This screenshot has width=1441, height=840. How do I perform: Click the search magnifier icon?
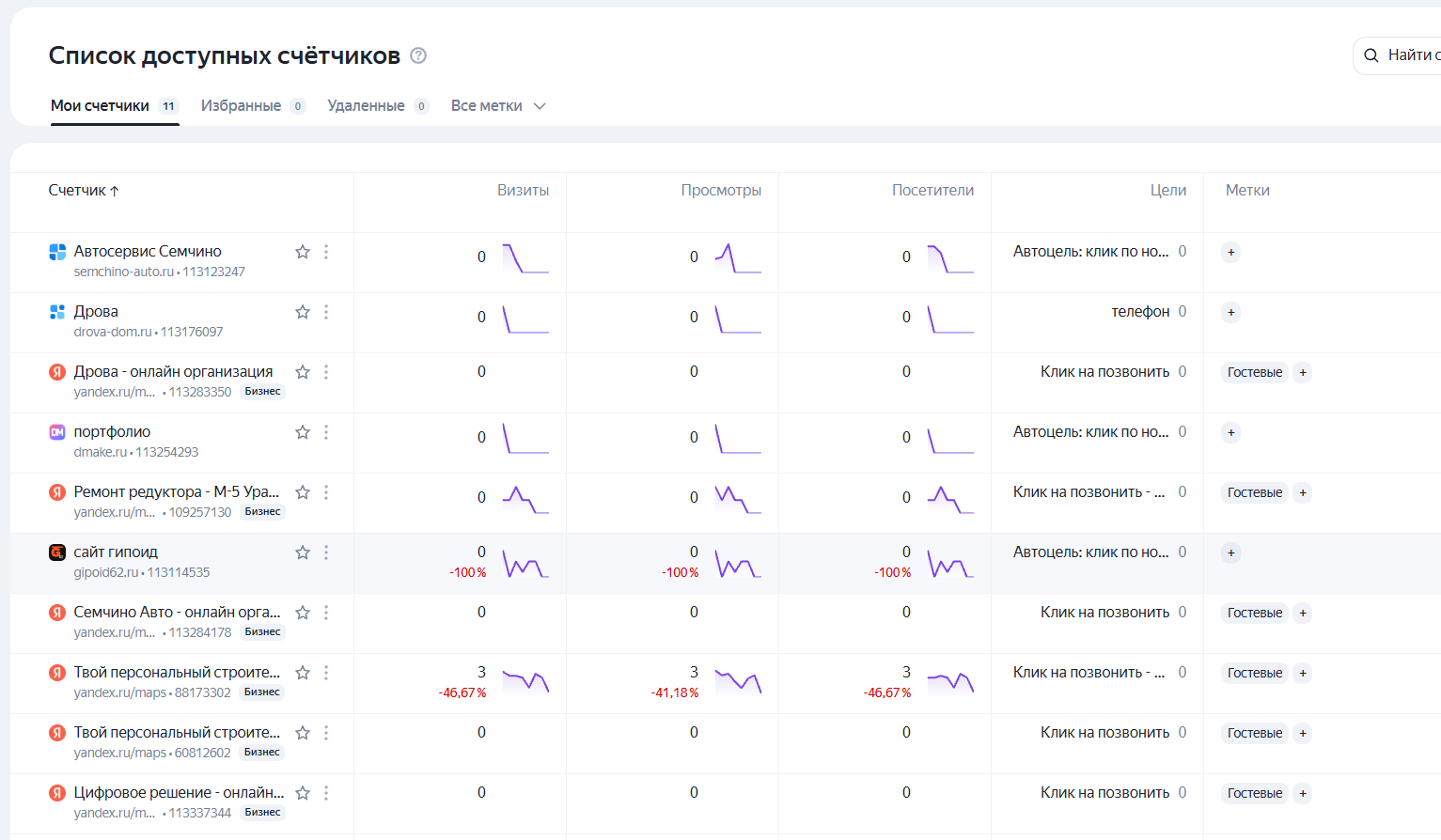pos(1371,55)
